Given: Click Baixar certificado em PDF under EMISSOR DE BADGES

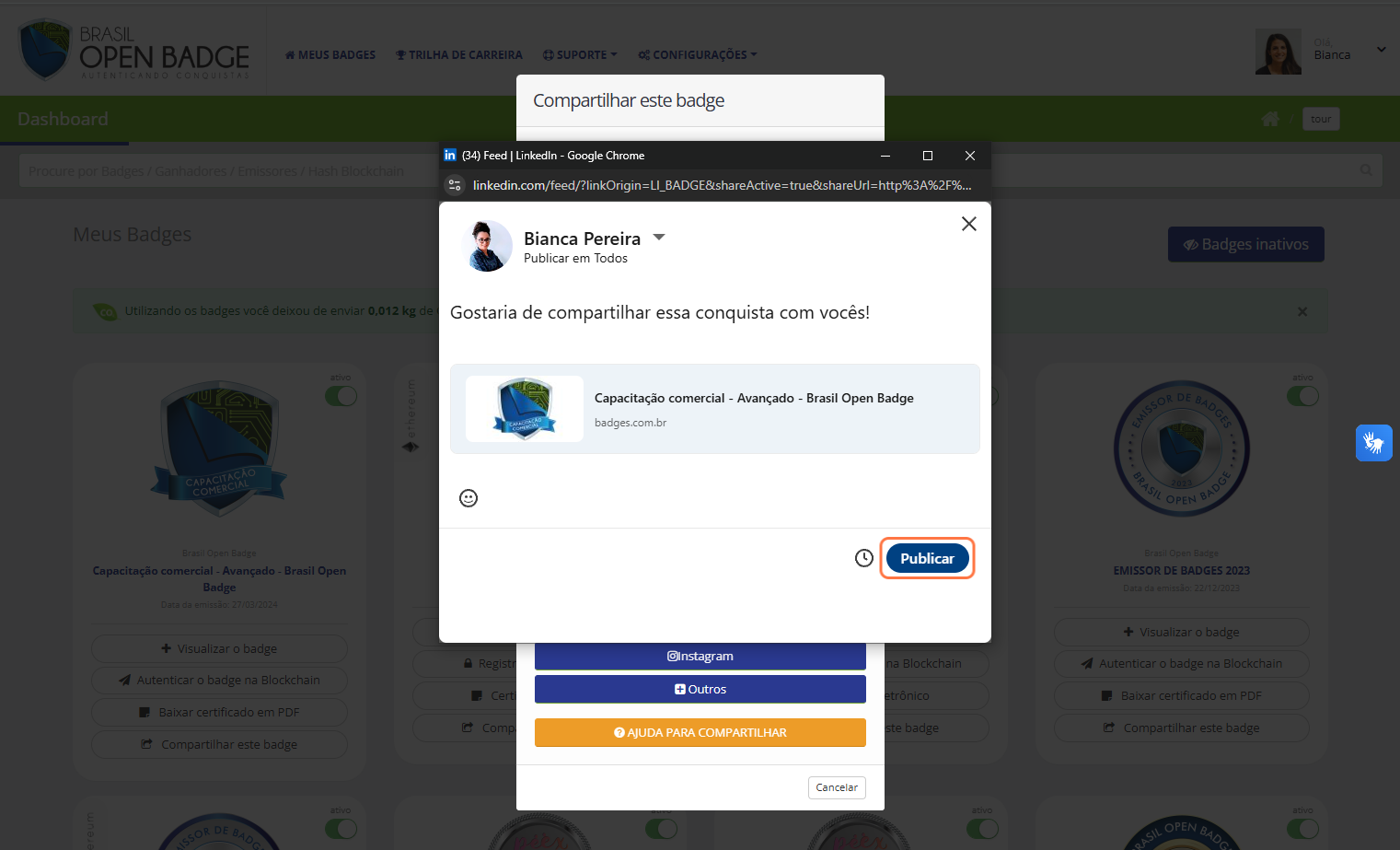Looking at the screenshot, I should [x=1182, y=695].
